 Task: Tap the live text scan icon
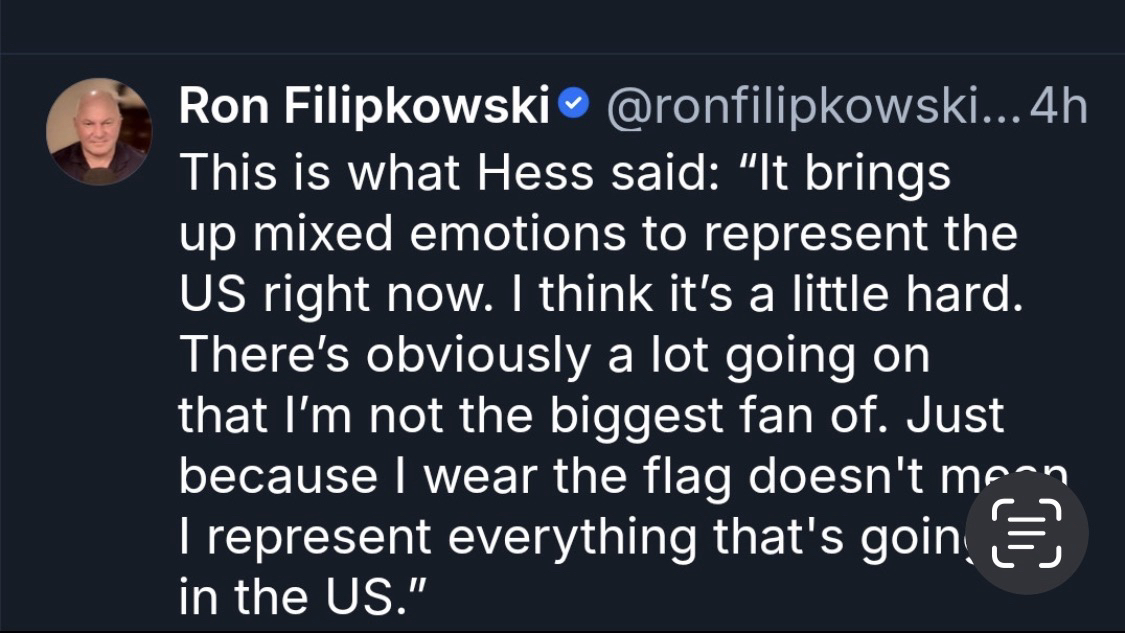pos(1025,532)
